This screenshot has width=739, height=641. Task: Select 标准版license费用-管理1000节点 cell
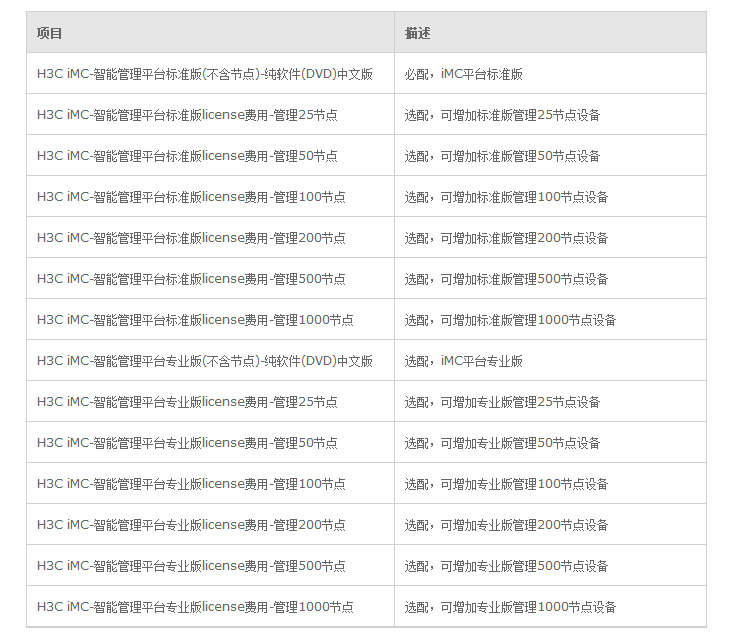coord(210,320)
